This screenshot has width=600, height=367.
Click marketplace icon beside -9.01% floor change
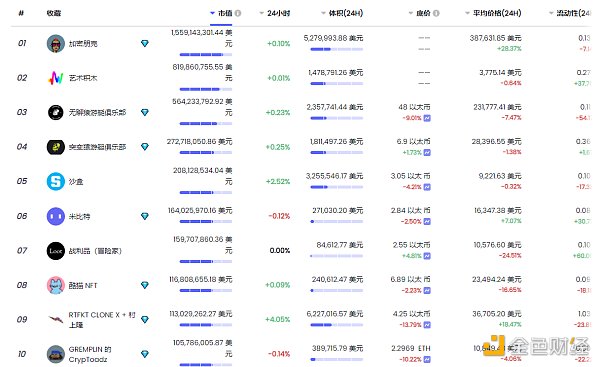(x=427, y=118)
